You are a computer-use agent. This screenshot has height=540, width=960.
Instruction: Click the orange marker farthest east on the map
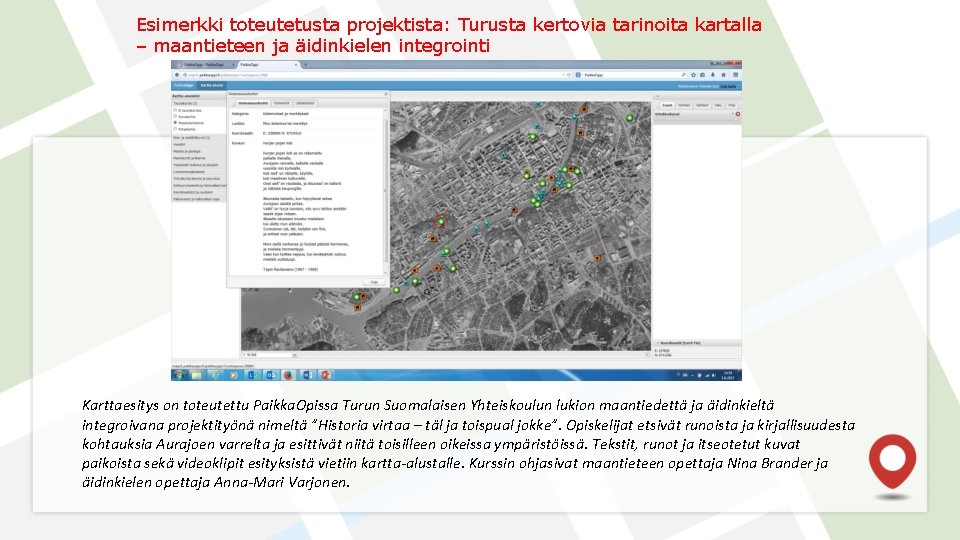[x=597, y=258]
